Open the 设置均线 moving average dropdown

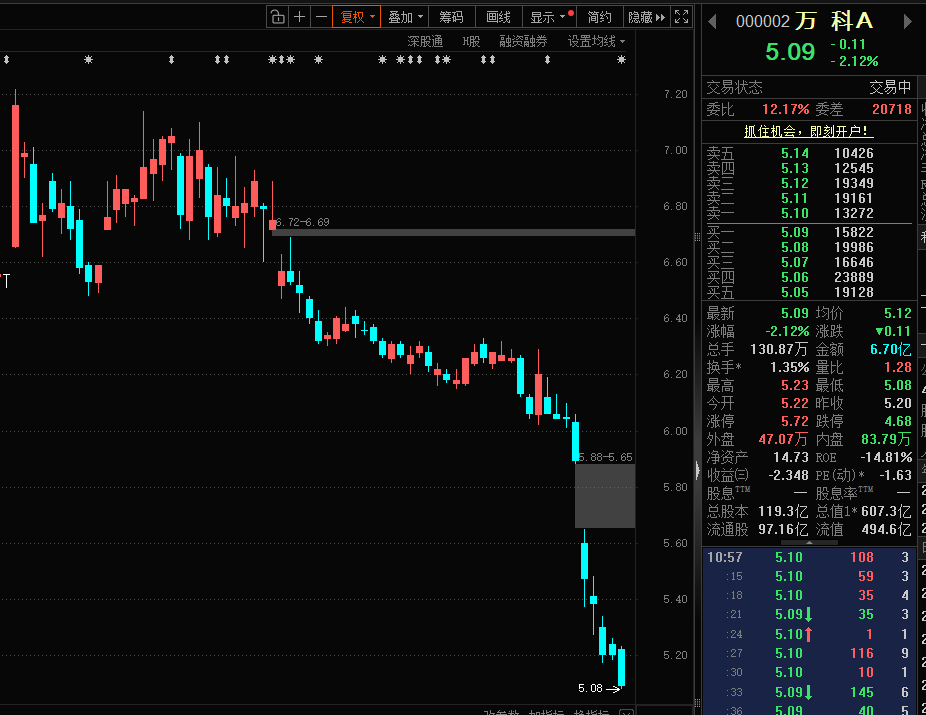coord(596,41)
